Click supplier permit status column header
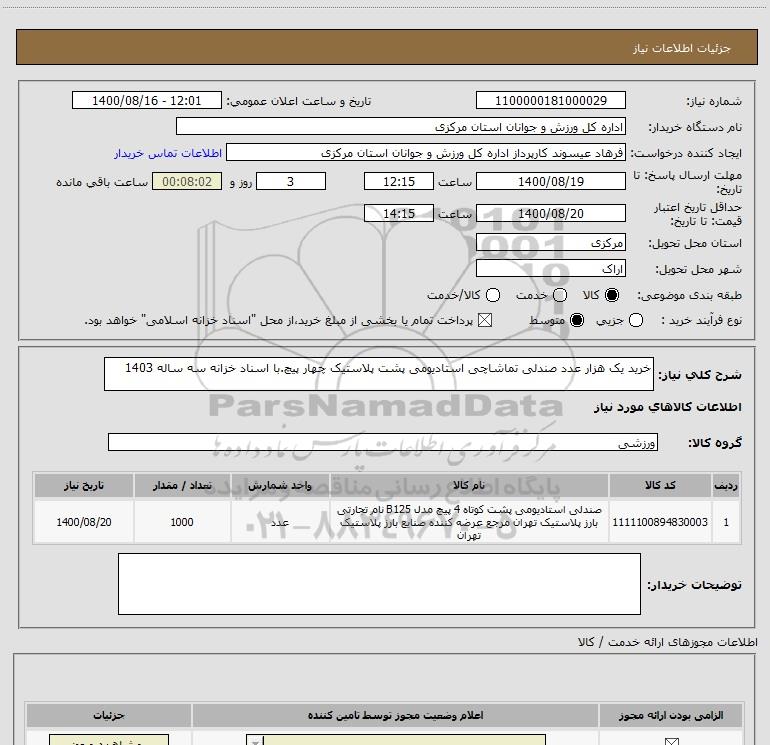 click(x=395, y=715)
